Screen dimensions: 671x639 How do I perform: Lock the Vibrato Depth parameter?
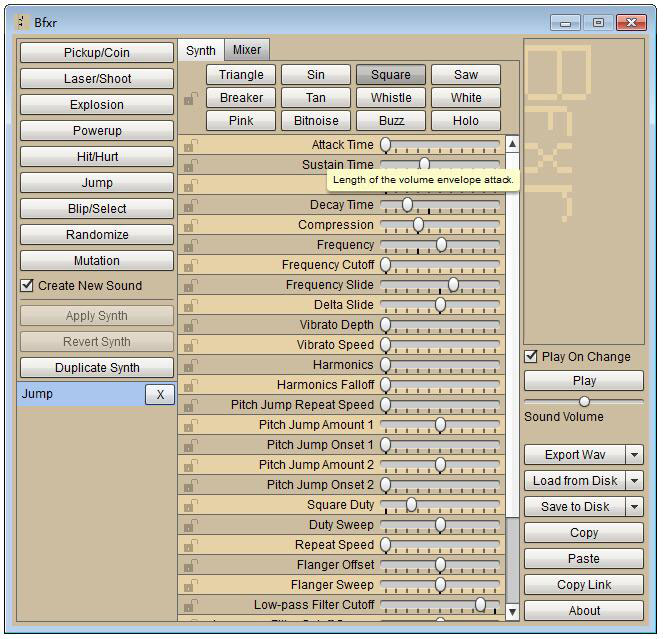pos(189,326)
